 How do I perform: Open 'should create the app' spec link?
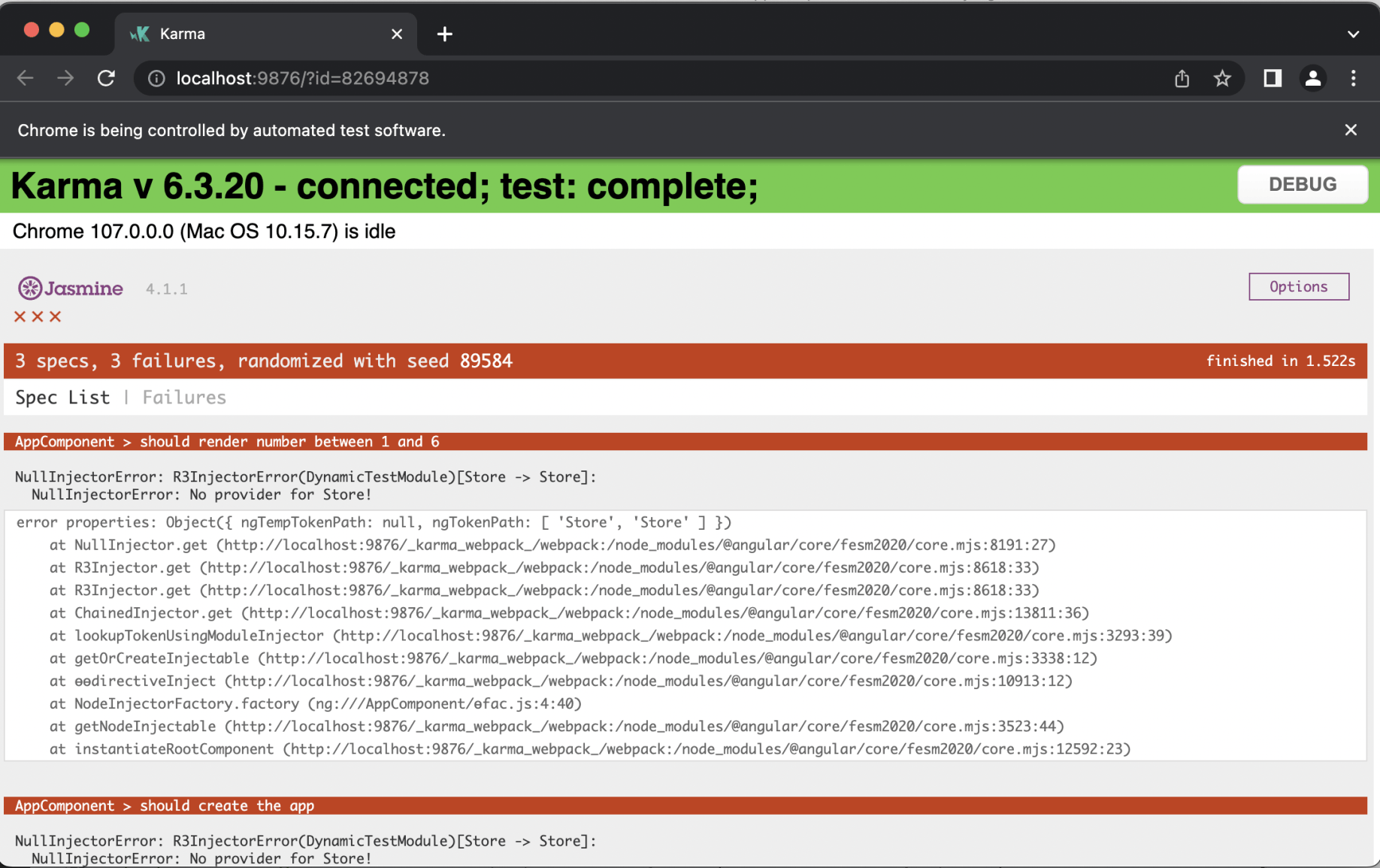227,806
